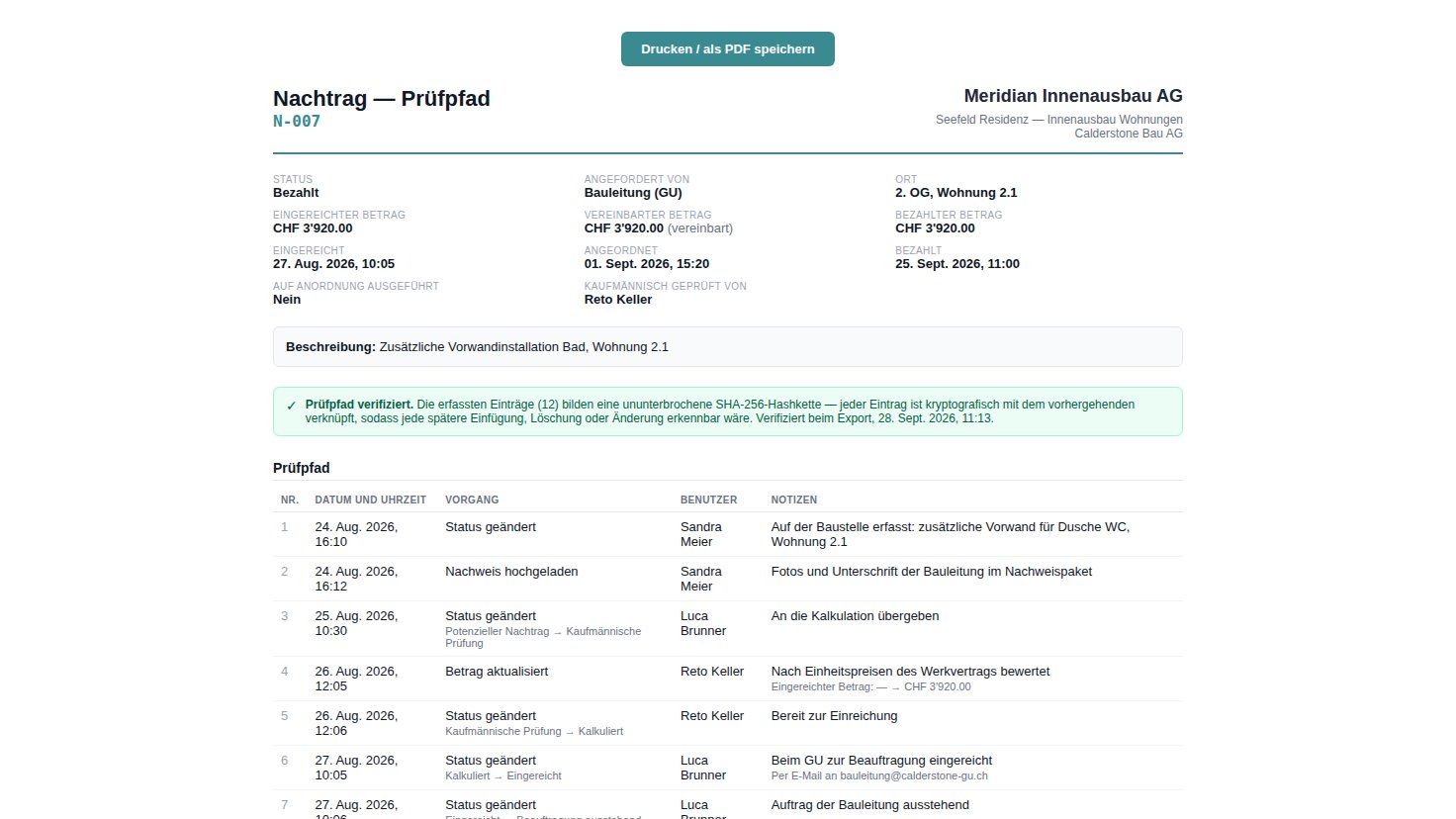This screenshot has height=819, width=1456.
Task: Click the note Bereit zur Einreichung
Action: tap(835, 716)
